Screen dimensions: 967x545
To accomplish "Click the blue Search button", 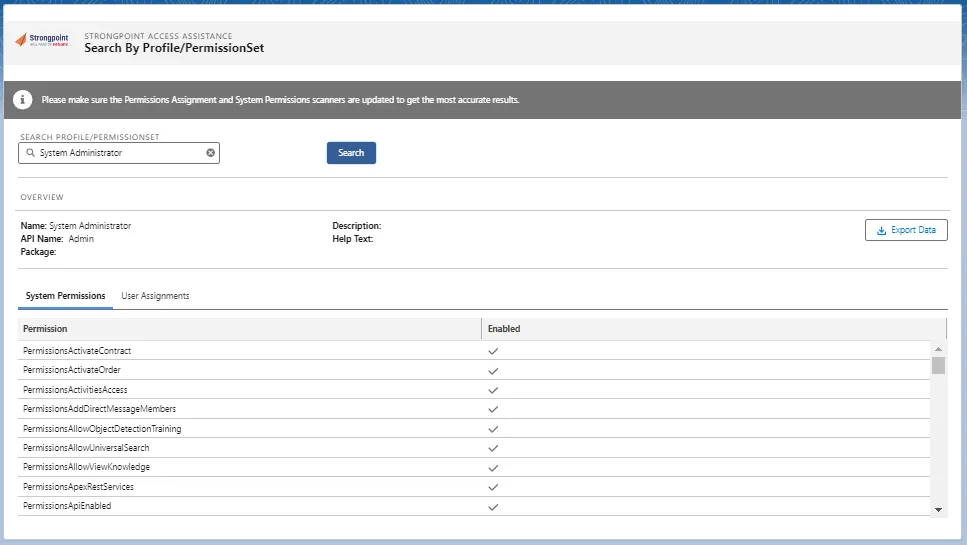I will pos(351,153).
